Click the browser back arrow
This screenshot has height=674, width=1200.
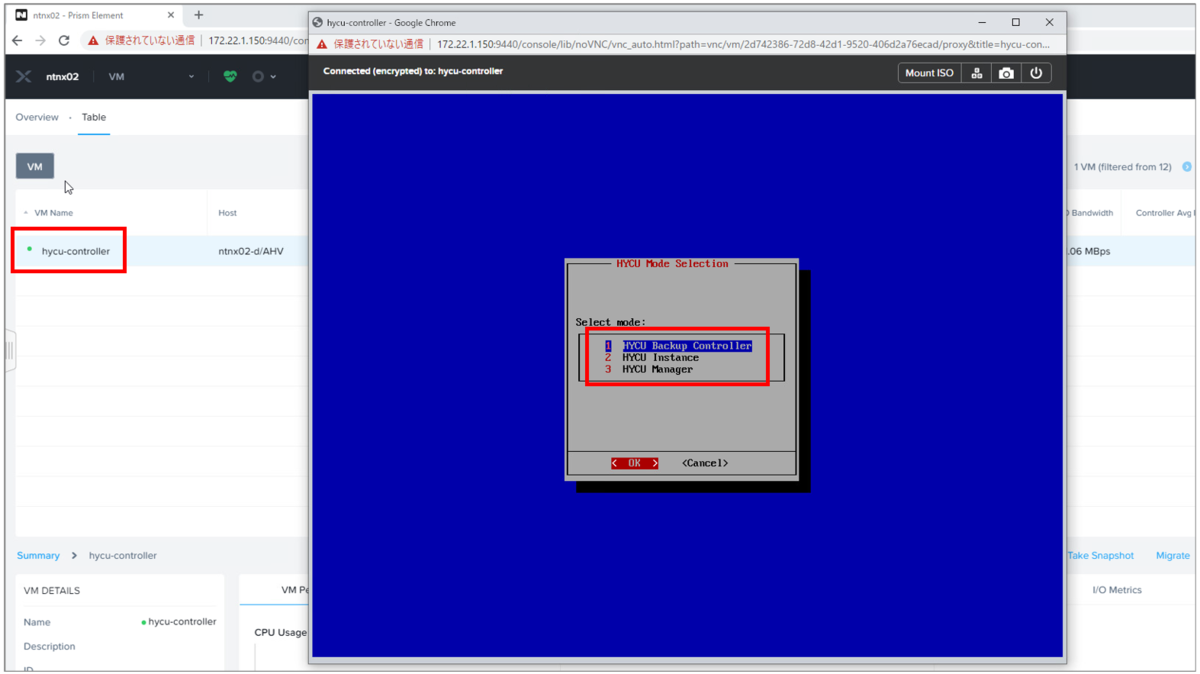click(x=17, y=41)
